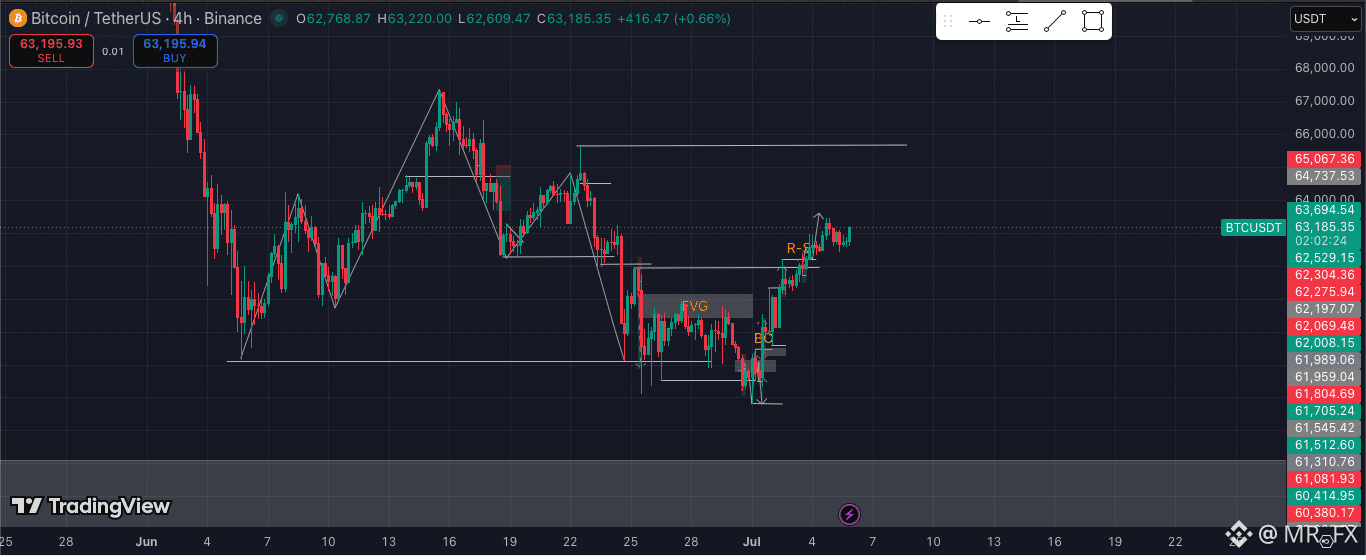Click the 61,989.06 gray price label
The width and height of the screenshot is (1366, 560).
(x=1324, y=360)
